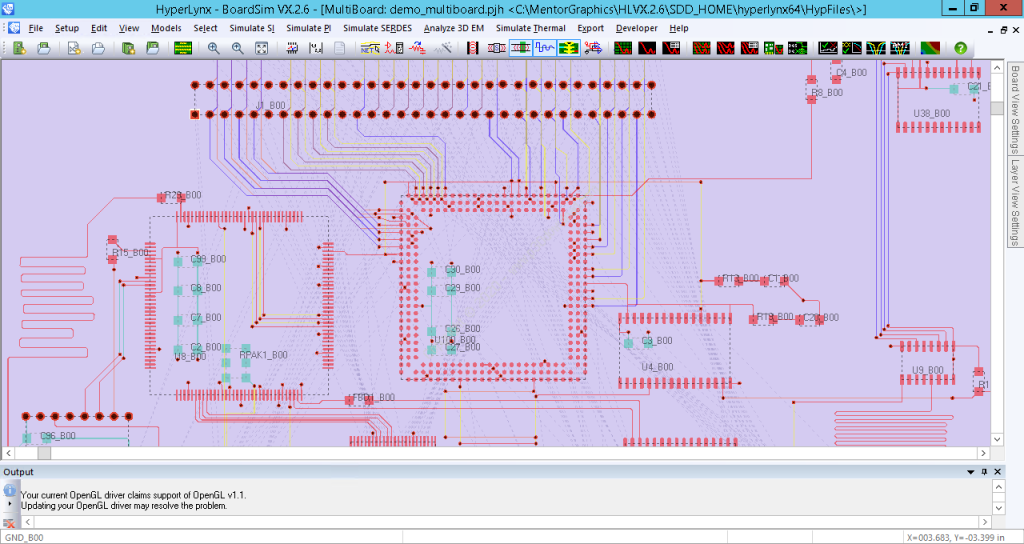Click the board view vertical scroll up arrow
Image resolution: width=1024 pixels, height=544 pixels.
(x=997, y=67)
